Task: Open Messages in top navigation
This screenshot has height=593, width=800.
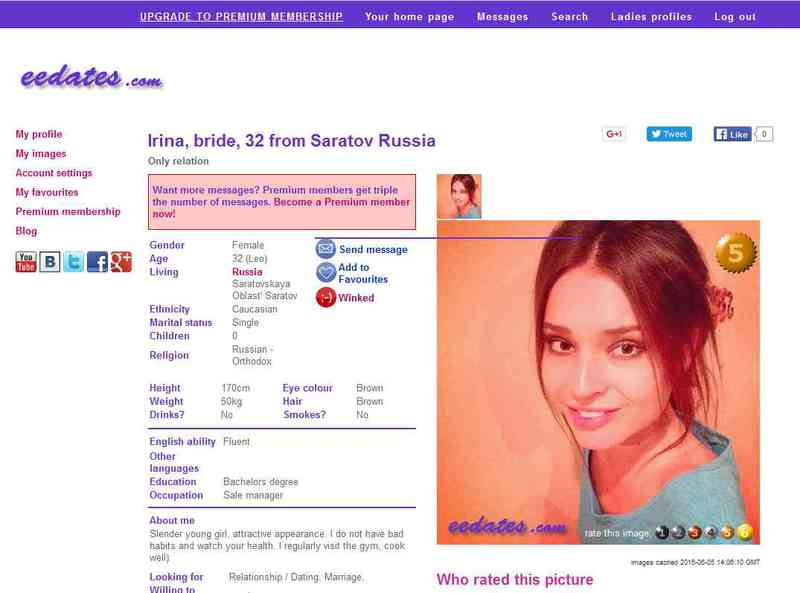Action: [503, 17]
